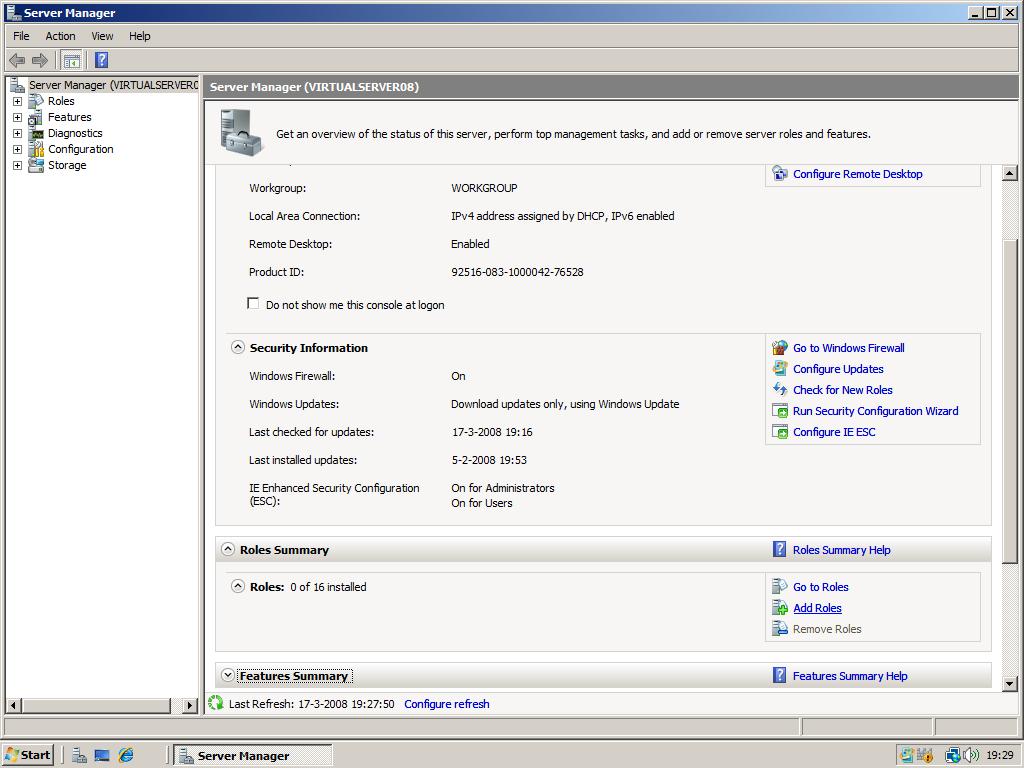
Task: Open the File menu
Action: (21, 36)
